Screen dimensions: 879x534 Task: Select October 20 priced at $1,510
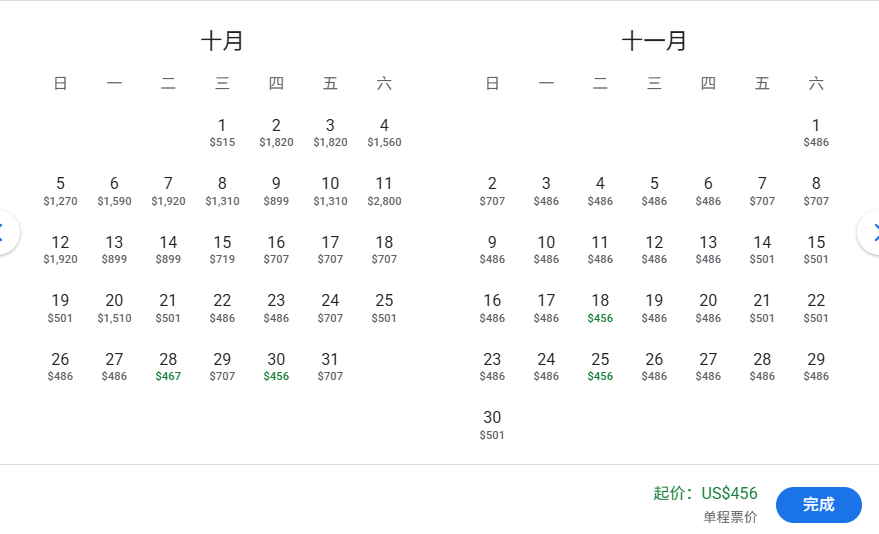pos(114,308)
